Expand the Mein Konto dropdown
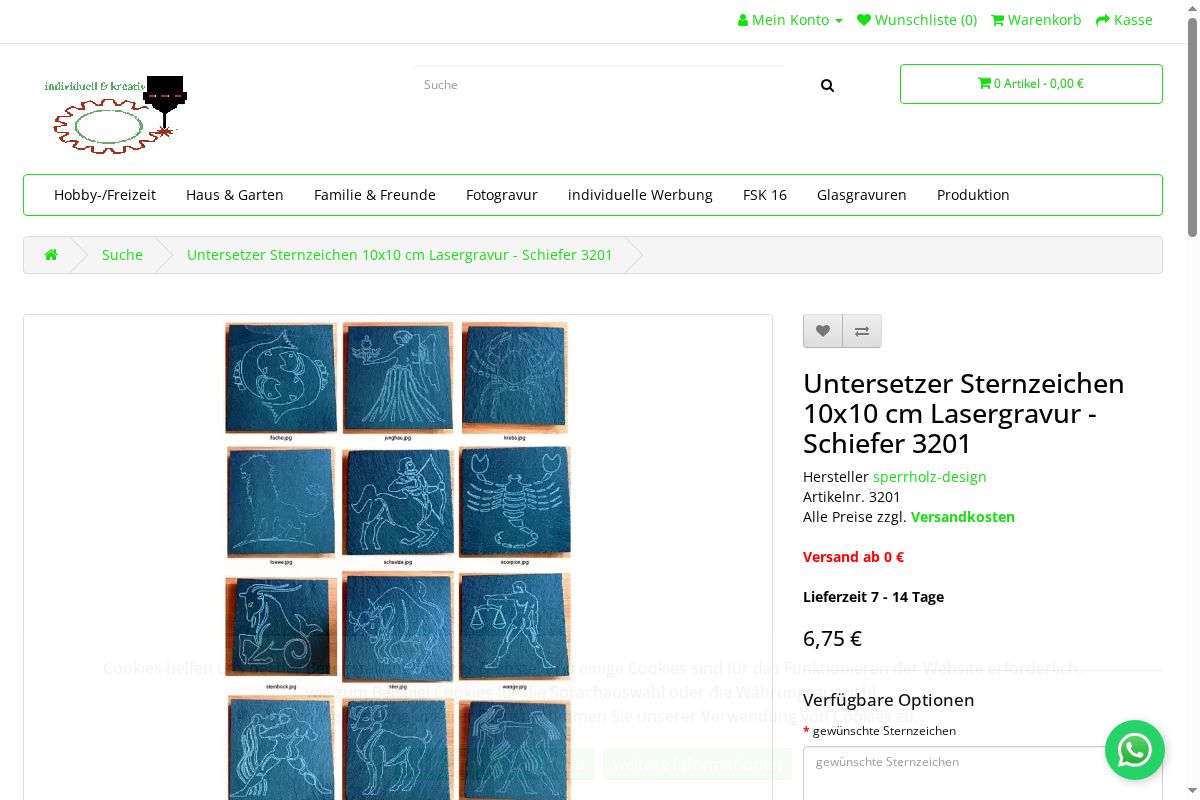The width and height of the screenshot is (1200, 800). 790,20
